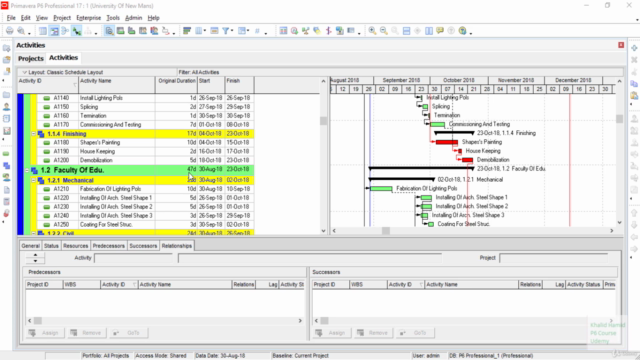Select the A1210 Fabrication Of Lighting Pols row
Viewport: 640px width, 360px height.
point(145,189)
